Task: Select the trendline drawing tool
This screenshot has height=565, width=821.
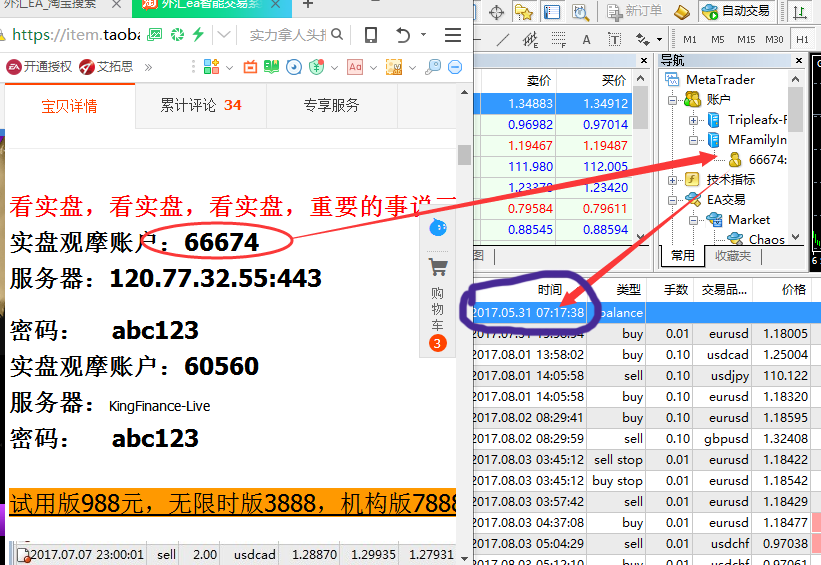Action: (x=503, y=39)
